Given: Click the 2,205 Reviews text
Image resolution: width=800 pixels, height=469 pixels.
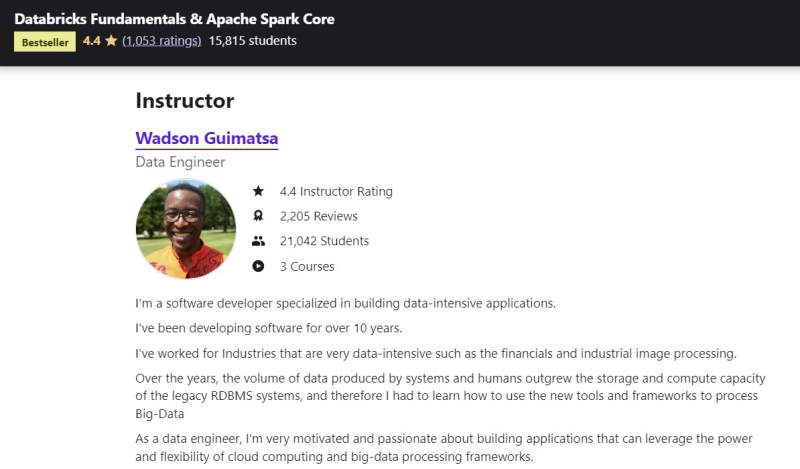Looking at the screenshot, I should pos(320,216).
